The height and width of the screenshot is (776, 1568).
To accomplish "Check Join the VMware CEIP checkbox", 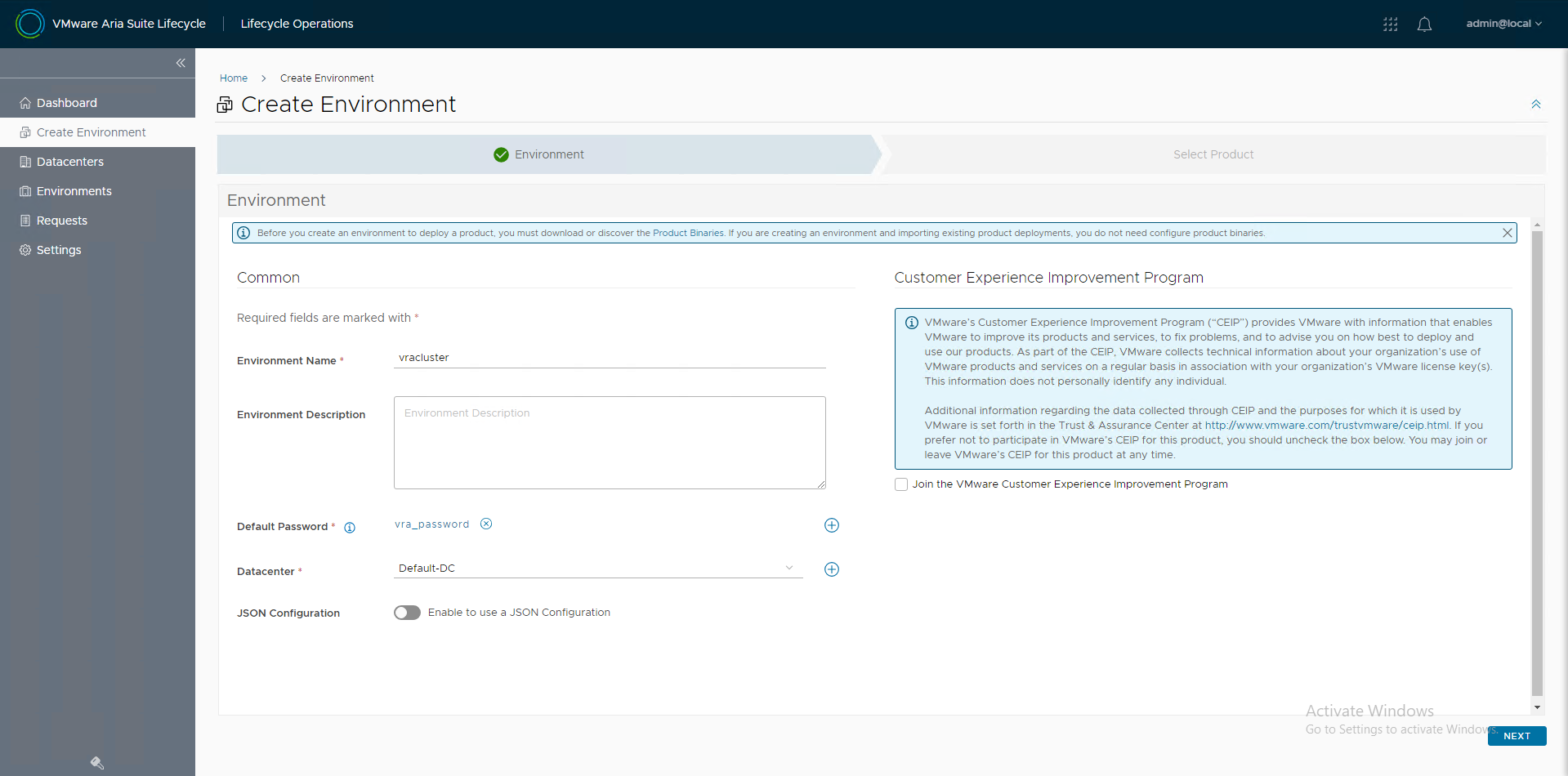I will click(901, 484).
